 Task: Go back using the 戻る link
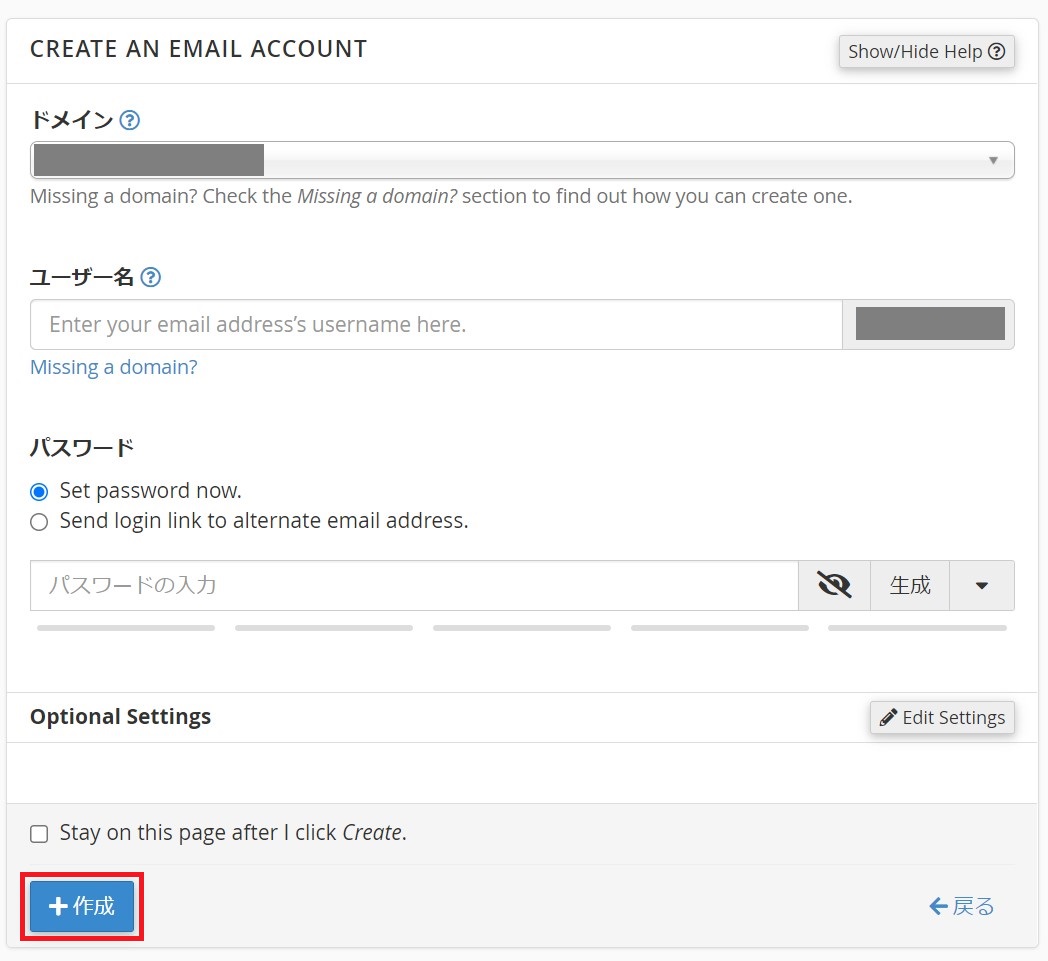(961, 906)
